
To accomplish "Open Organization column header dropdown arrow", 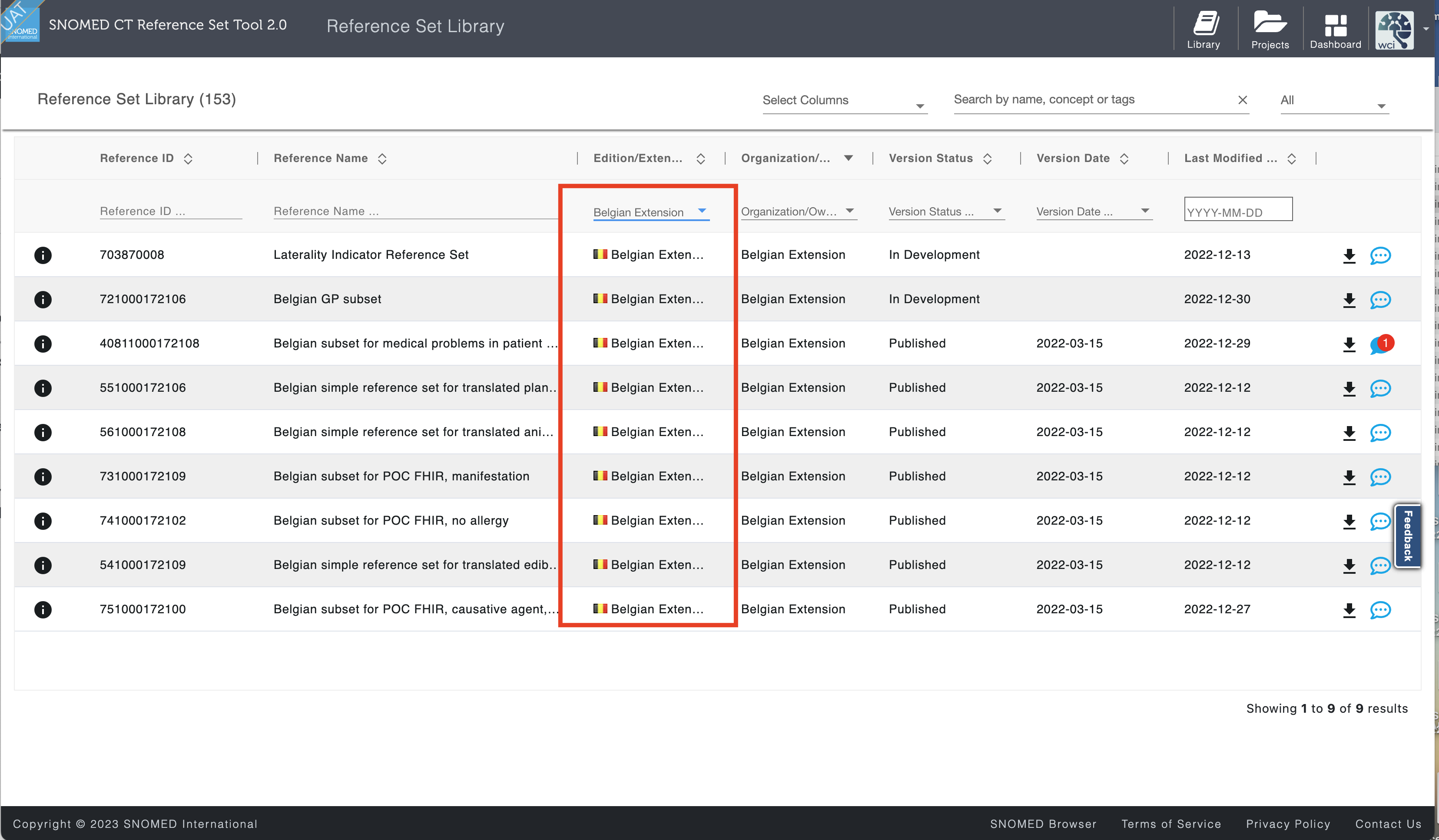I will 849,158.
